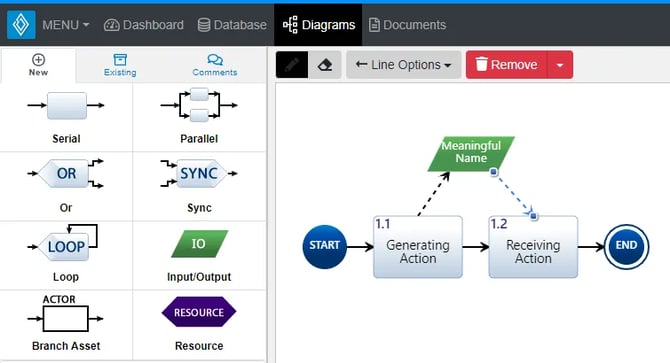670x363 pixels.
Task: Toggle the eraser mode button
Action: pyautogui.click(x=325, y=65)
